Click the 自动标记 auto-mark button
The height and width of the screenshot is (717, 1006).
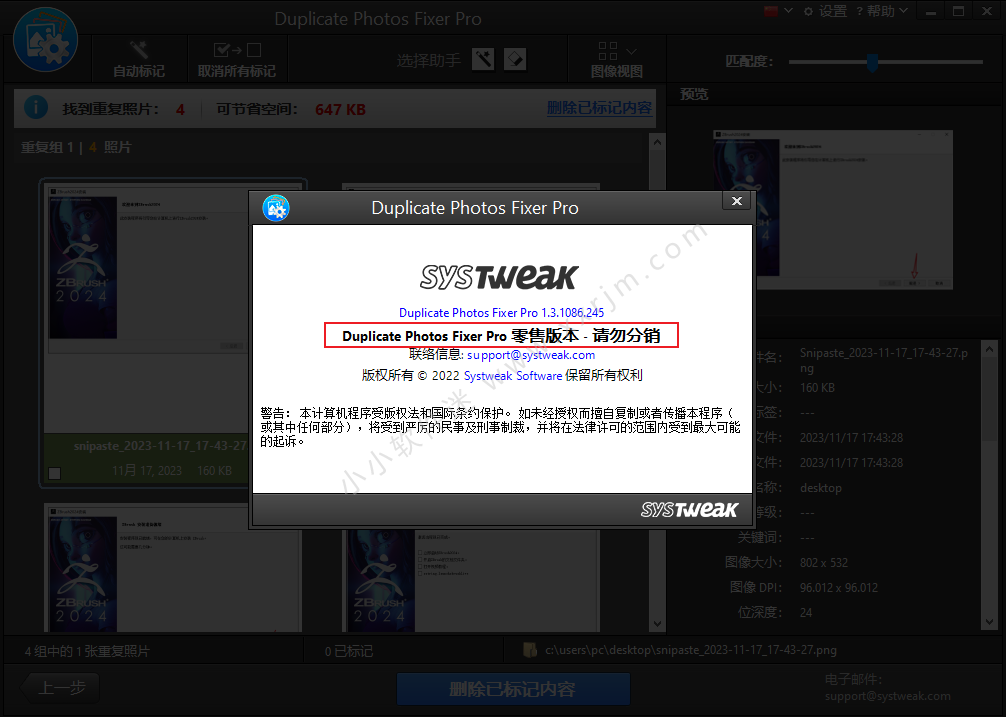(x=139, y=59)
